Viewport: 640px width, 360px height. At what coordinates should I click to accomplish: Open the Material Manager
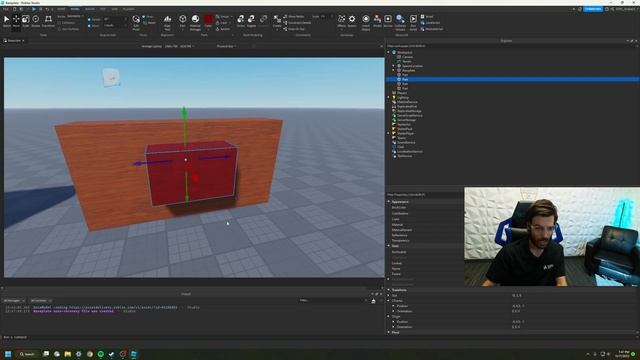(195, 23)
